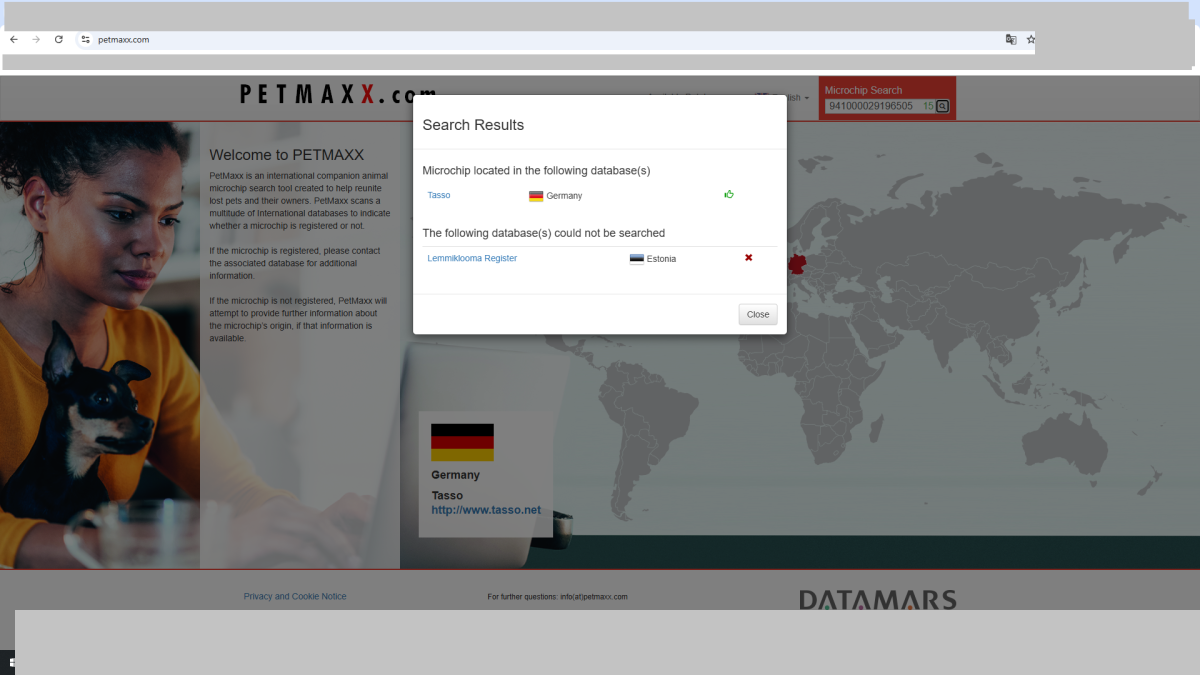1200x675 pixels.
Task: Click the German flag icon in results
Action: pyautogui.click(x=536, y=196)
